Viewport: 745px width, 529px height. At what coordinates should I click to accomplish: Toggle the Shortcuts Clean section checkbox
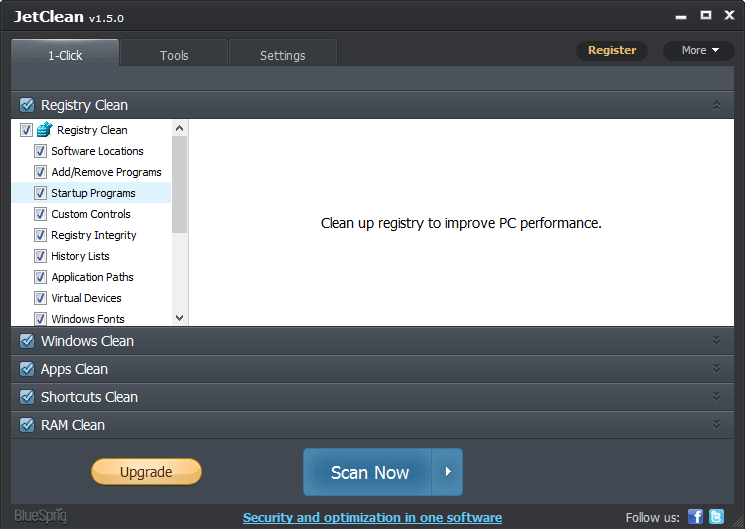tap(27, 397)
